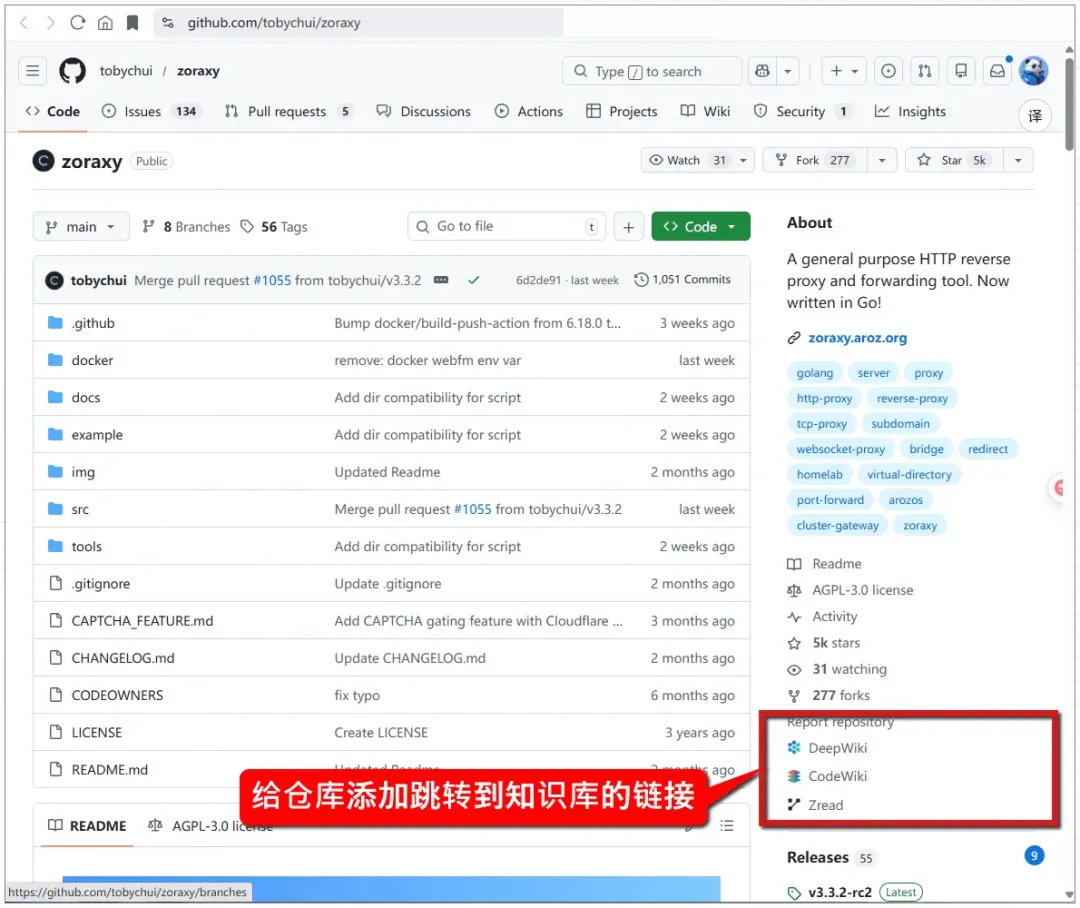Open browser home button
The height and width of the screenshot is (908, 1080).
105,23
